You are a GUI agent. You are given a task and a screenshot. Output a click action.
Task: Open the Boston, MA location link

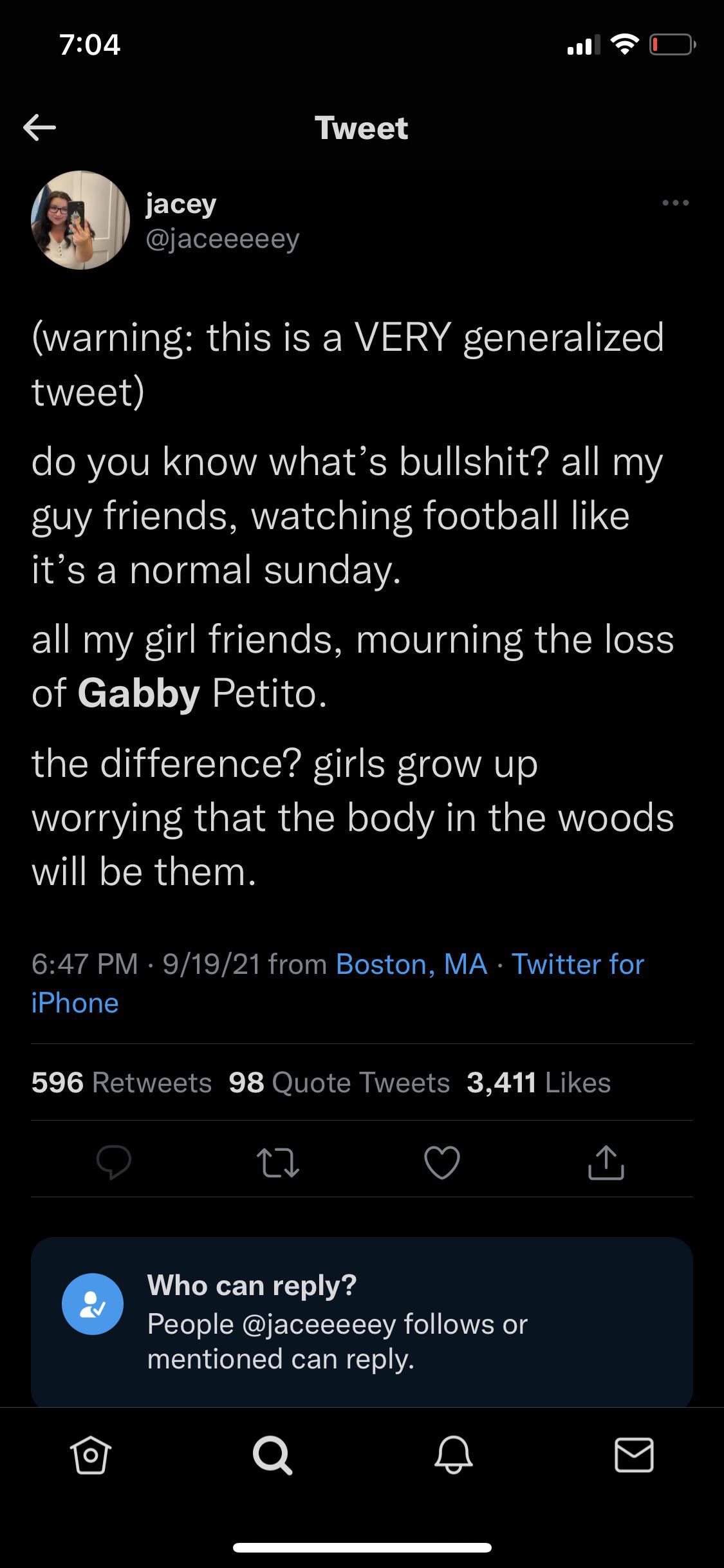[411, 964]
